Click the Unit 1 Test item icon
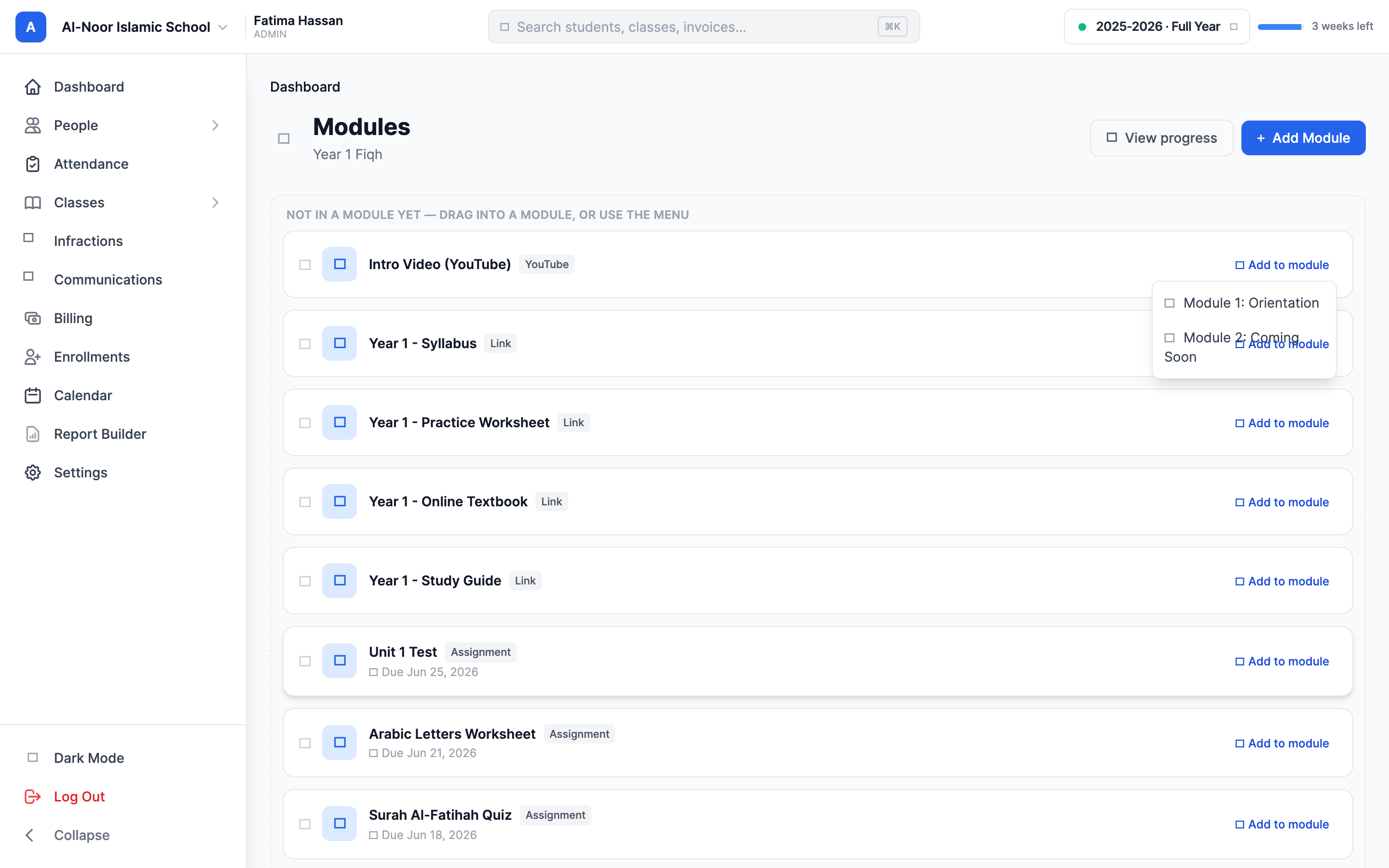The height and width of the screenshot is (868, 1389). (339, 661)
